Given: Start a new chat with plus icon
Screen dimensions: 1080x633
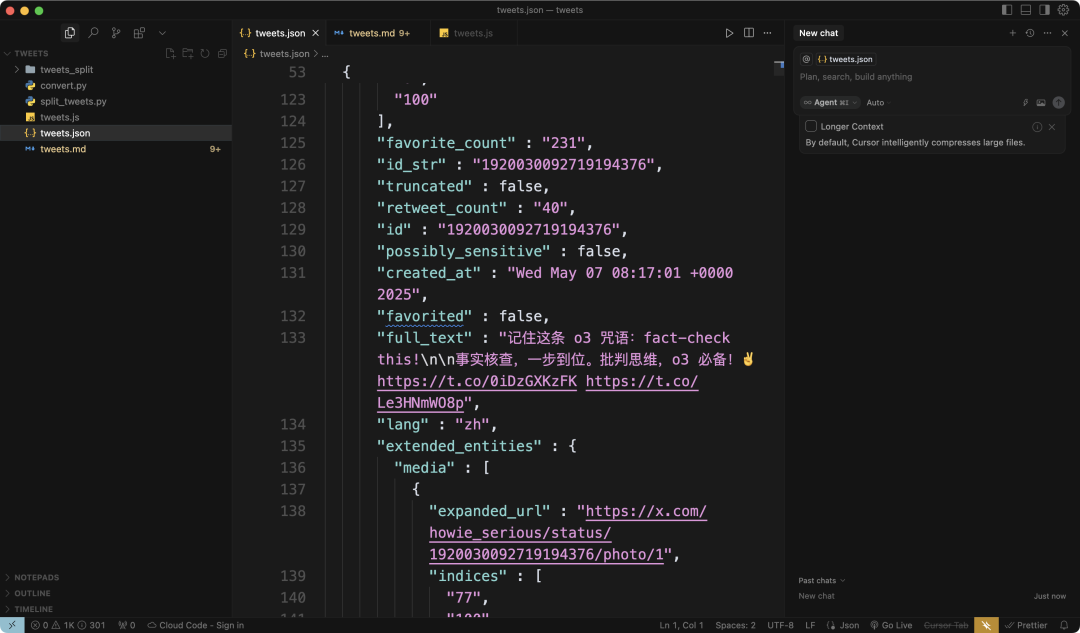Looking at the screenshot, I should 1012,33.
